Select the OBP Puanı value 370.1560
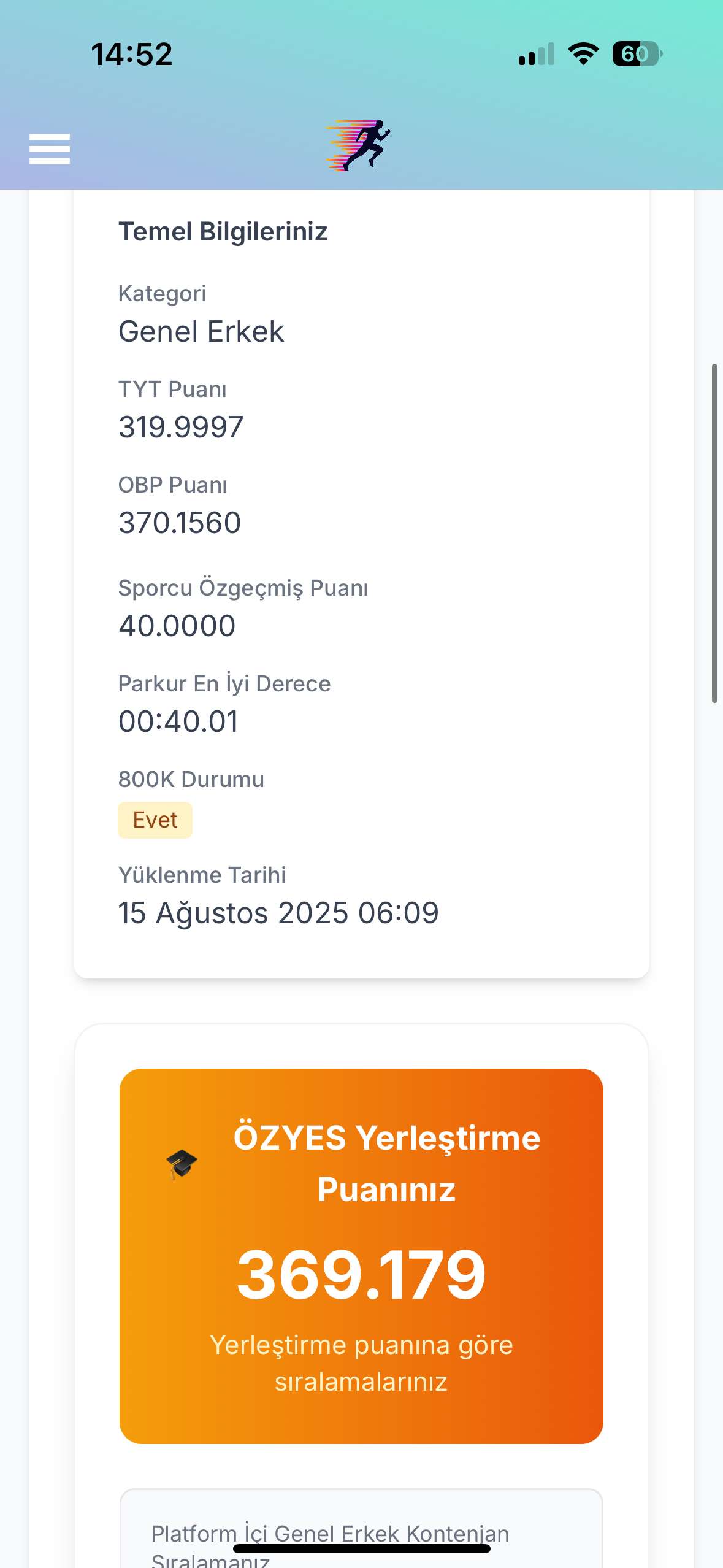This screenshot has width=723, height=1568. point(180,523)
